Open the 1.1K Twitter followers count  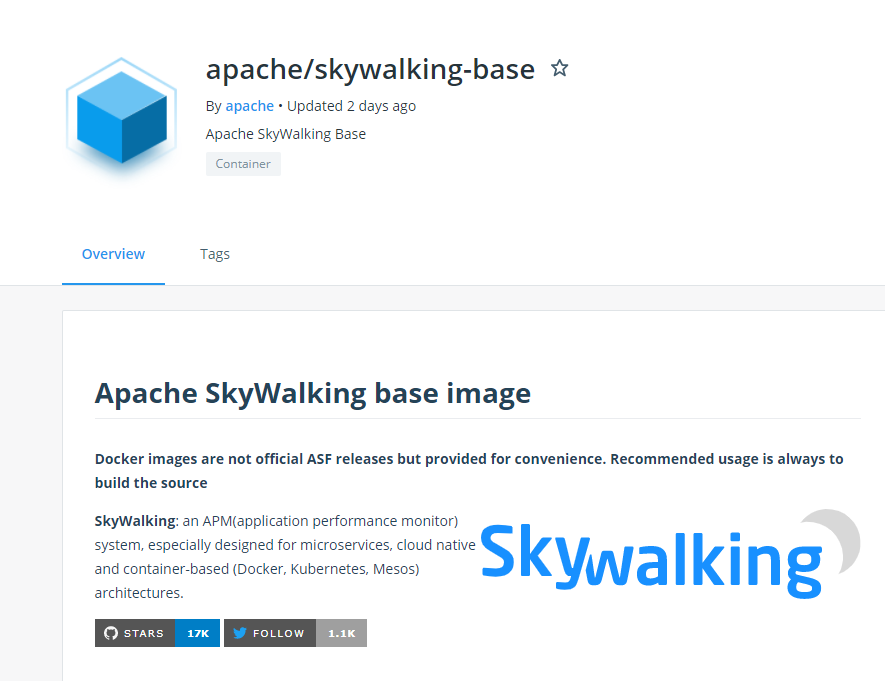342,633
